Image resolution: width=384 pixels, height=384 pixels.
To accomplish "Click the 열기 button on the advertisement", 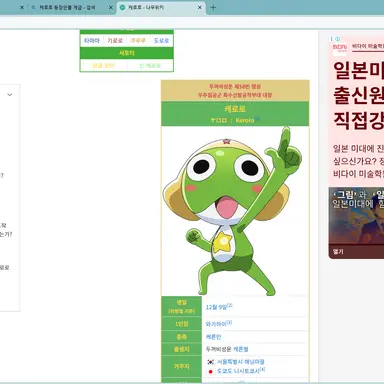I will 338,252.
